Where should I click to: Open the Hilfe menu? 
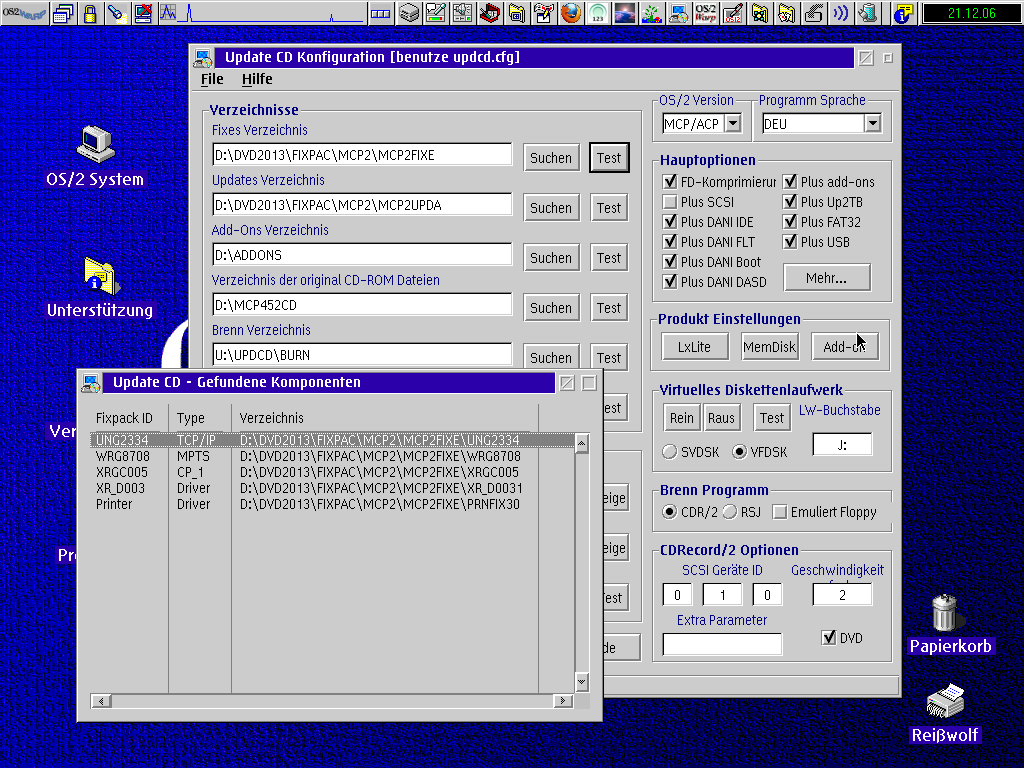coord(257,79)
